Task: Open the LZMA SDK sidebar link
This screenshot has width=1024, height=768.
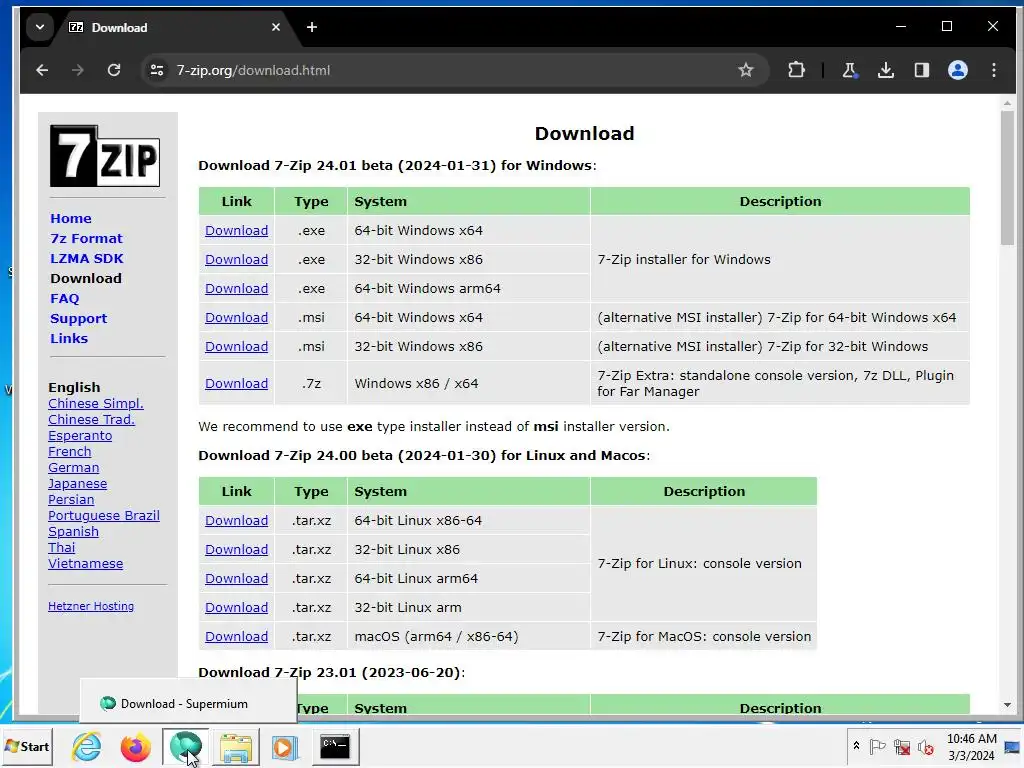Action: click(x=87, y=259)
